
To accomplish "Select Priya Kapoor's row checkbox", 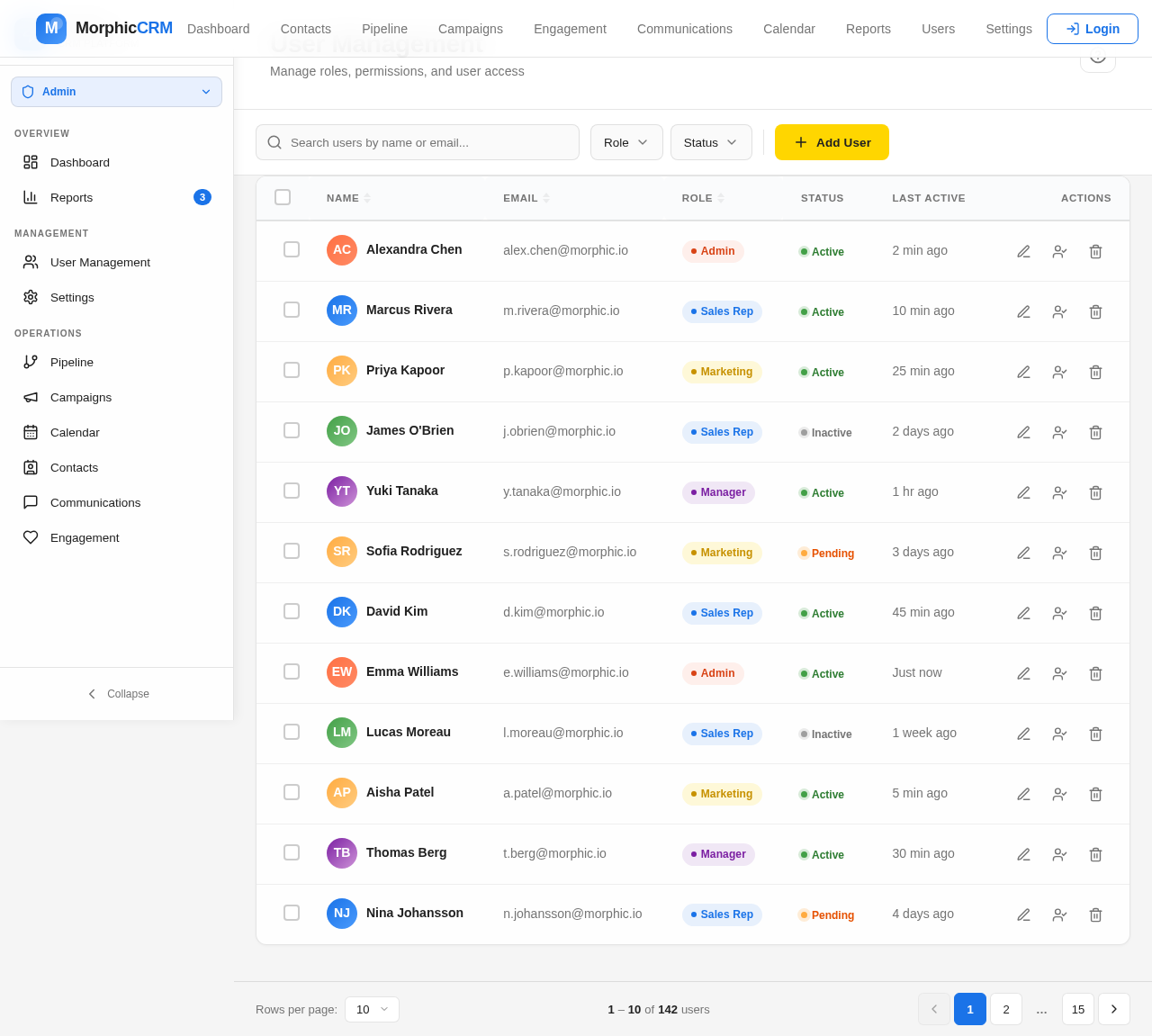I will point(292,370).
